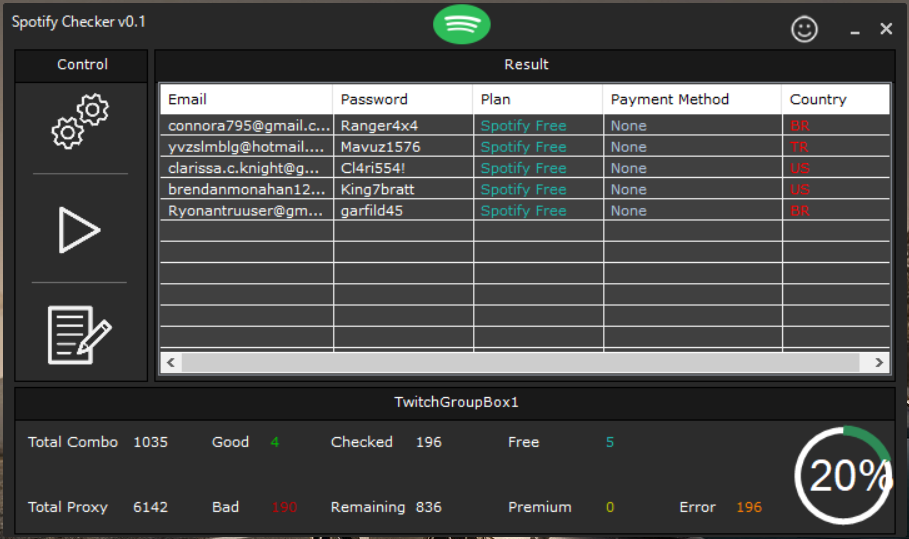The height and width of the screenshot is (539, 909).
Task: Open settings via the double gears icon
Action: pos(80,121)
